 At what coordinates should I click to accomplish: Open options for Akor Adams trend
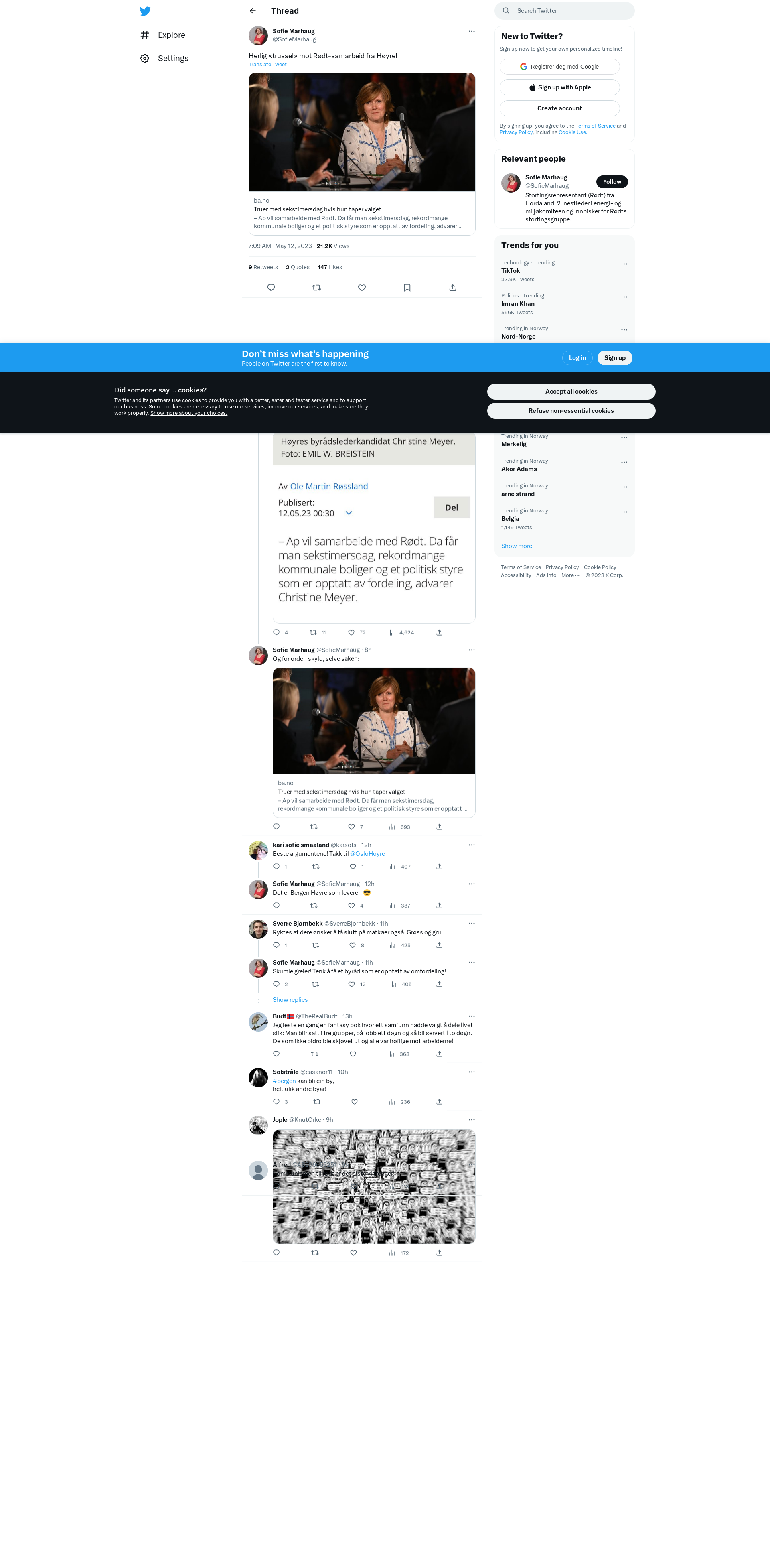[x=624, y=463]
